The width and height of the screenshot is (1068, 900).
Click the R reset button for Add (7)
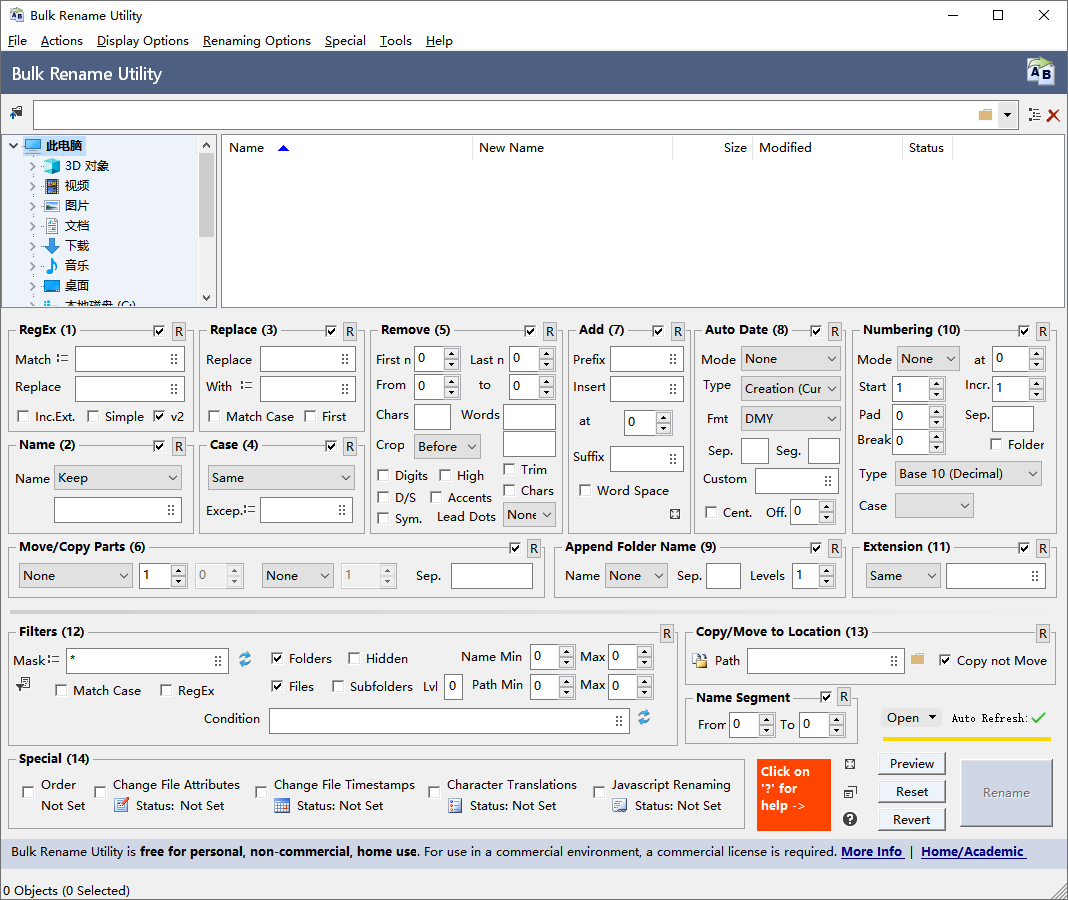tap(678, 331)
